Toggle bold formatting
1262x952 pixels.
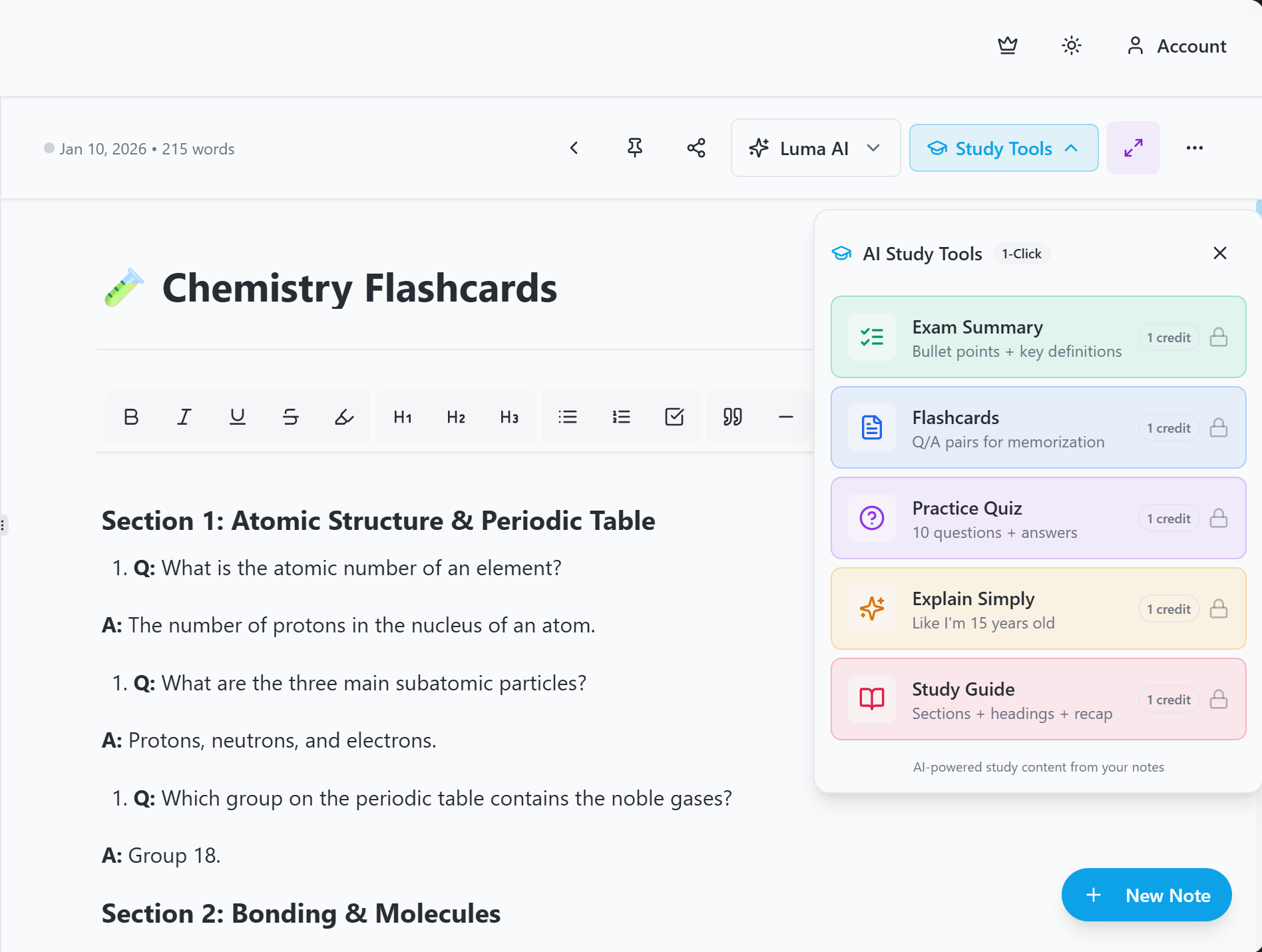click(x=131, y=417)
